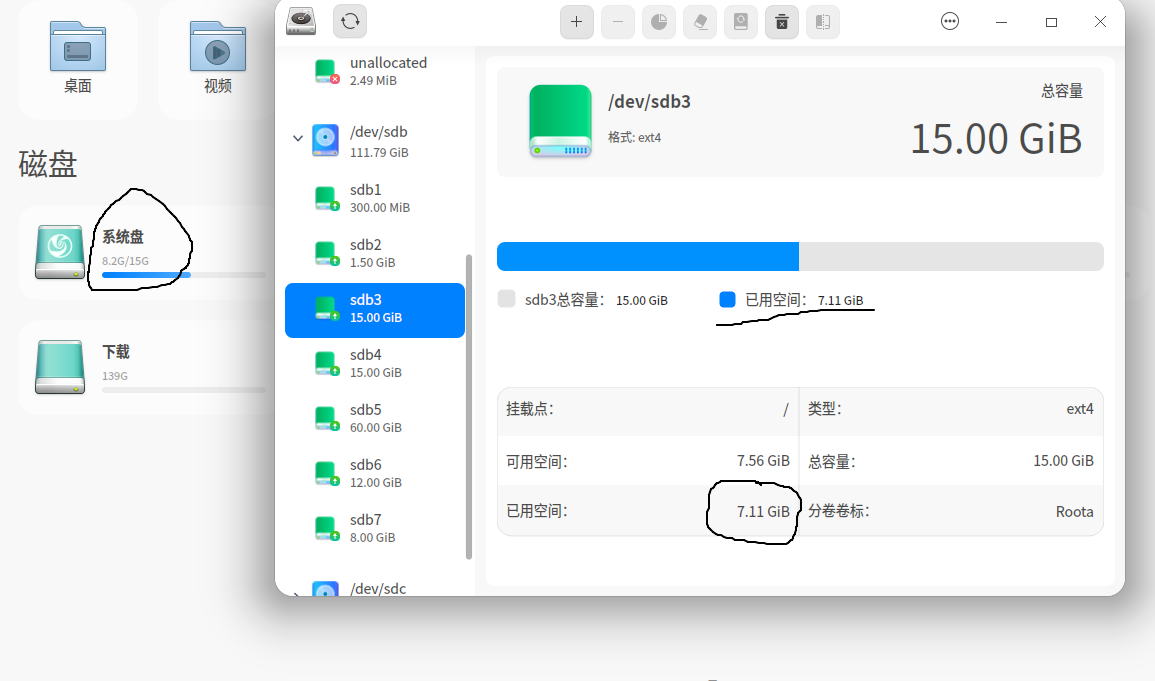This screenshot has width=1155, height=681.
Task: Open the 视频 folder in file manager
Action: pyautogui.click(x=217, y=59)
